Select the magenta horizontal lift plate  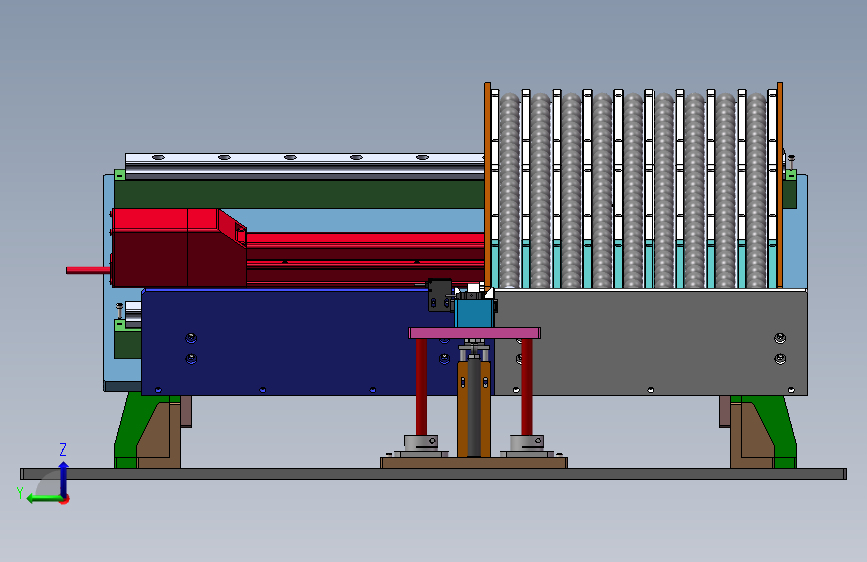coord(474,333)
